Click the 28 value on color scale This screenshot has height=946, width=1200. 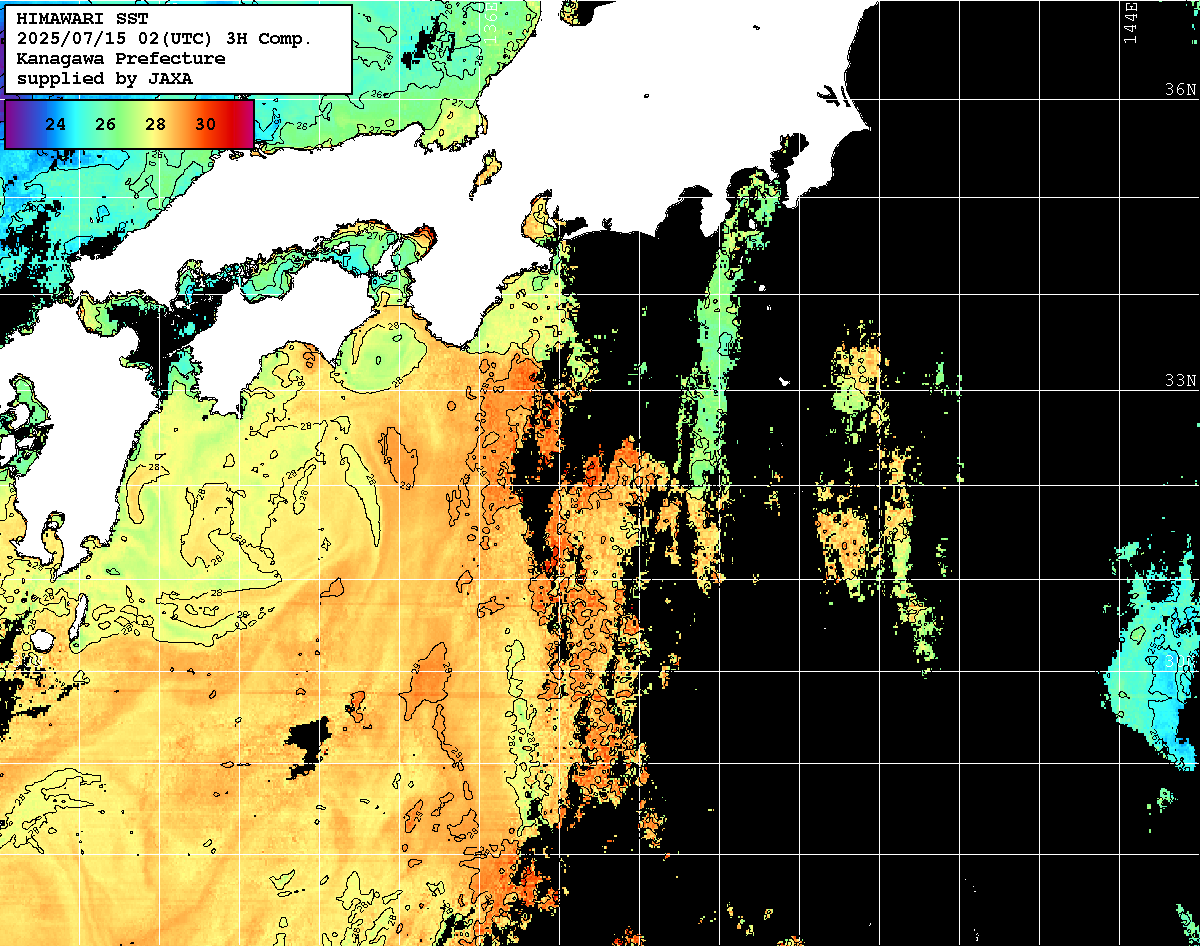[x=156, y=125]
